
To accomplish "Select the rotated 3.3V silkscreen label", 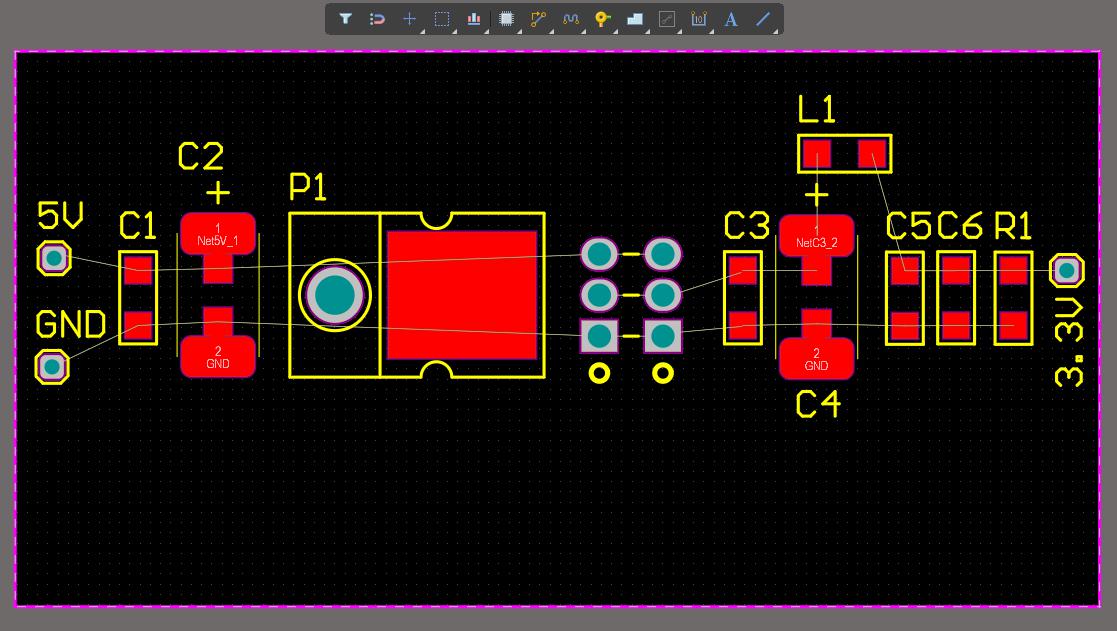I will coord(1069,343).
